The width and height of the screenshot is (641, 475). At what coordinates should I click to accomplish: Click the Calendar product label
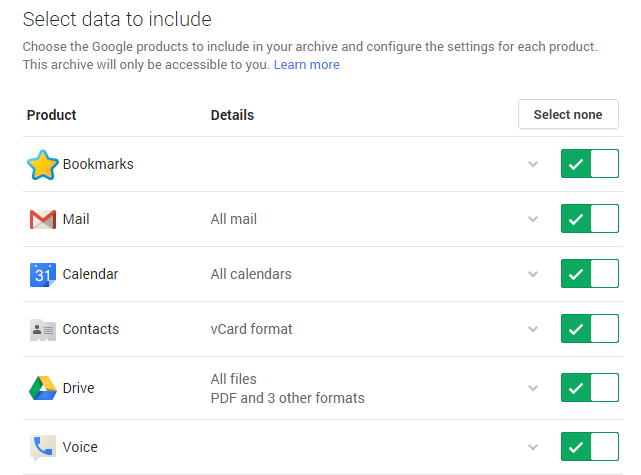coord(90,274)
